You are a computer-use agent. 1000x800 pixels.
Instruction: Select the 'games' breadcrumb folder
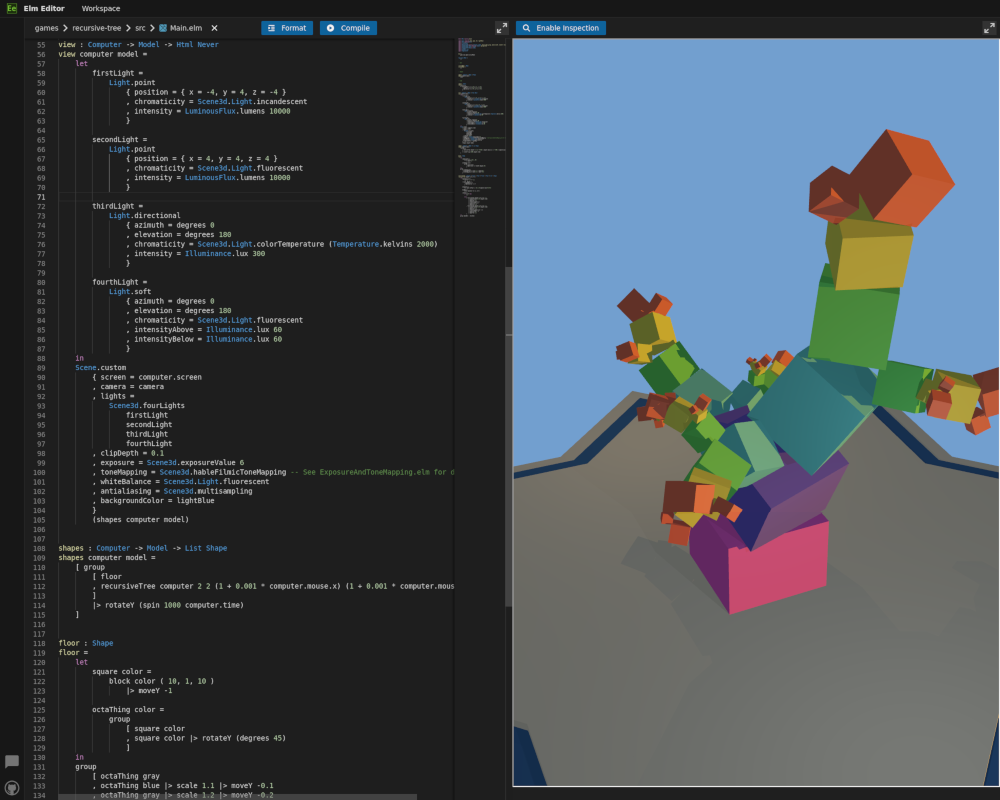[46, 28]
